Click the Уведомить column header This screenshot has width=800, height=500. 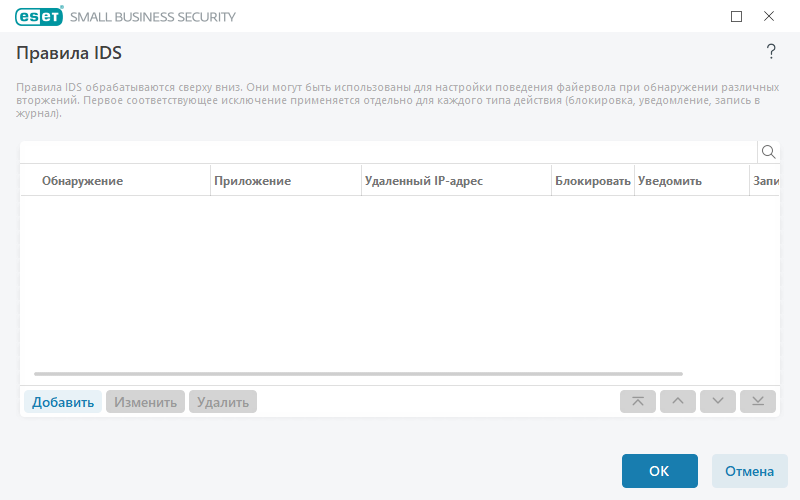[x=670, y=181]
